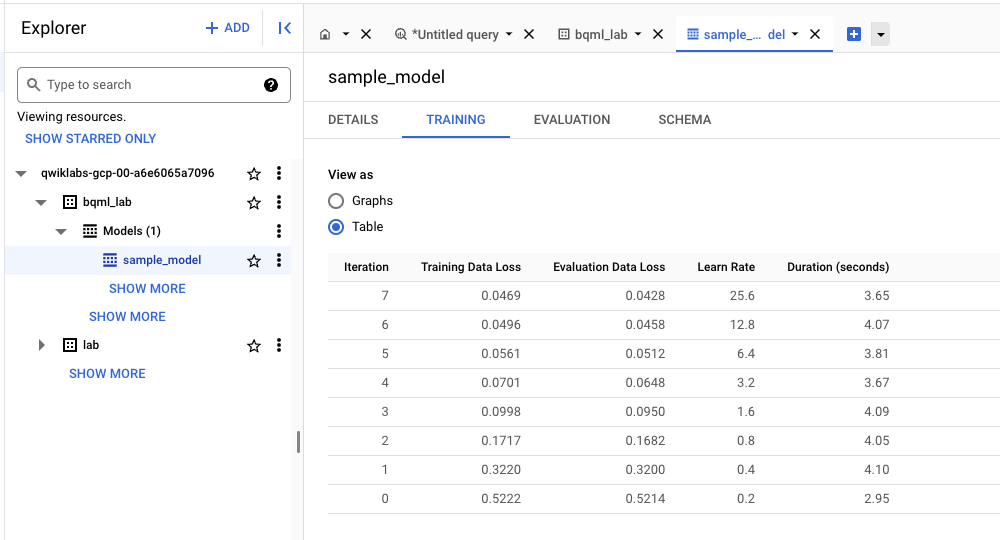1000x540 pixels.
Task: Star the lab dataset
Action: (254, 345)
